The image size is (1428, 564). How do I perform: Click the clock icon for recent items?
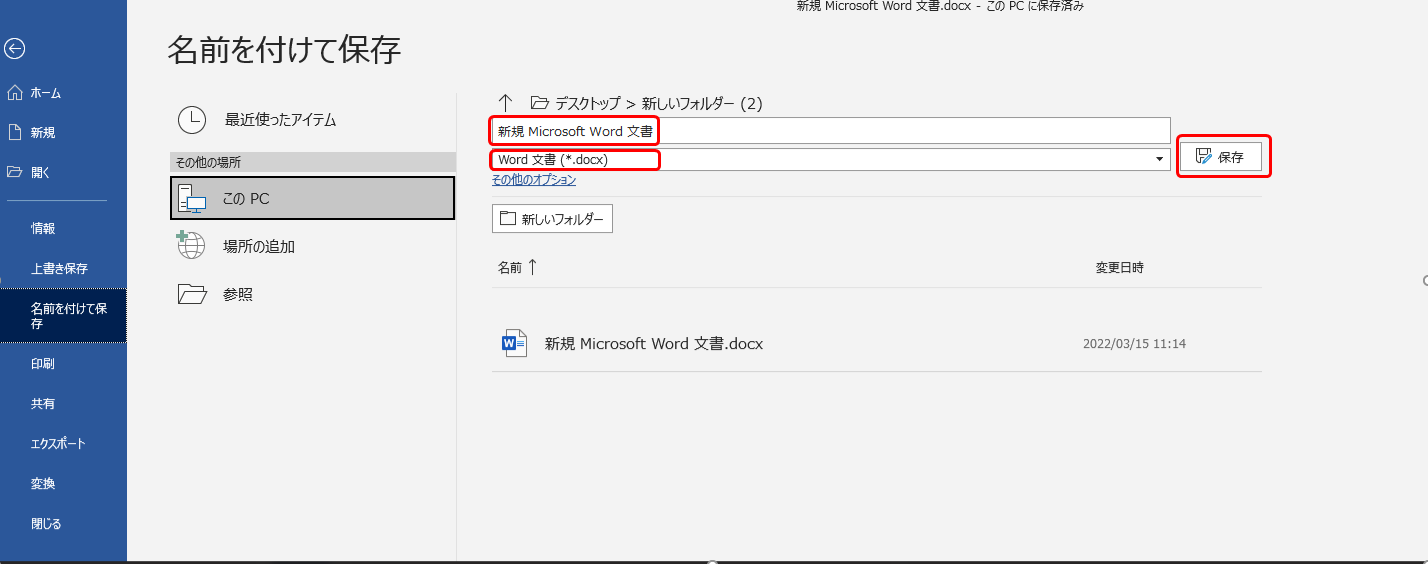click(x=192, y=120)
